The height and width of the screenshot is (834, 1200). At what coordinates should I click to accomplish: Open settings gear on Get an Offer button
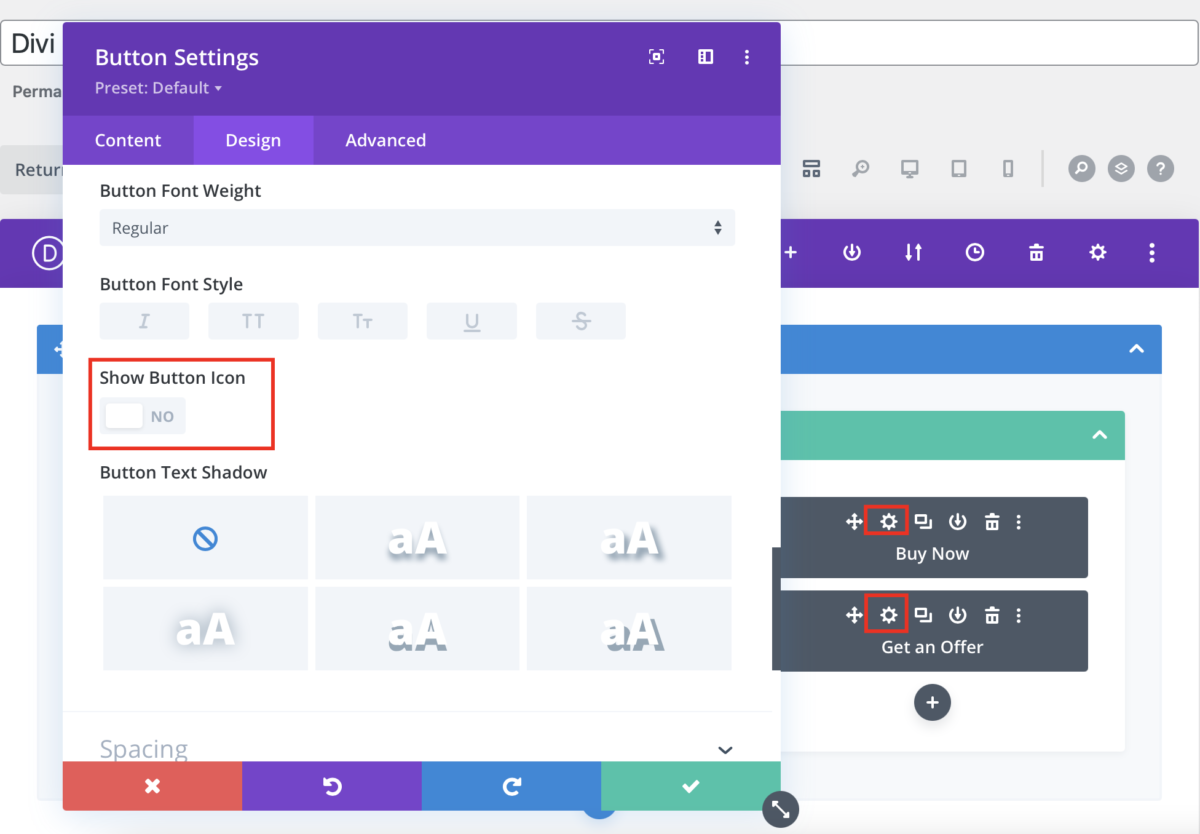[x=886, y=614]
